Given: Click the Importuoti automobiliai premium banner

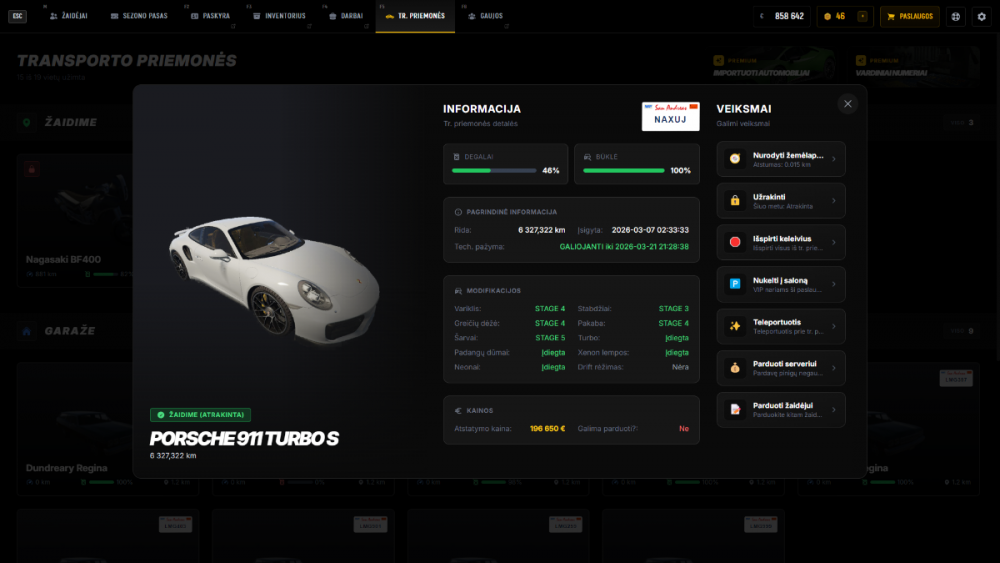Looking at the screenshot, I should tap(774, 66).
